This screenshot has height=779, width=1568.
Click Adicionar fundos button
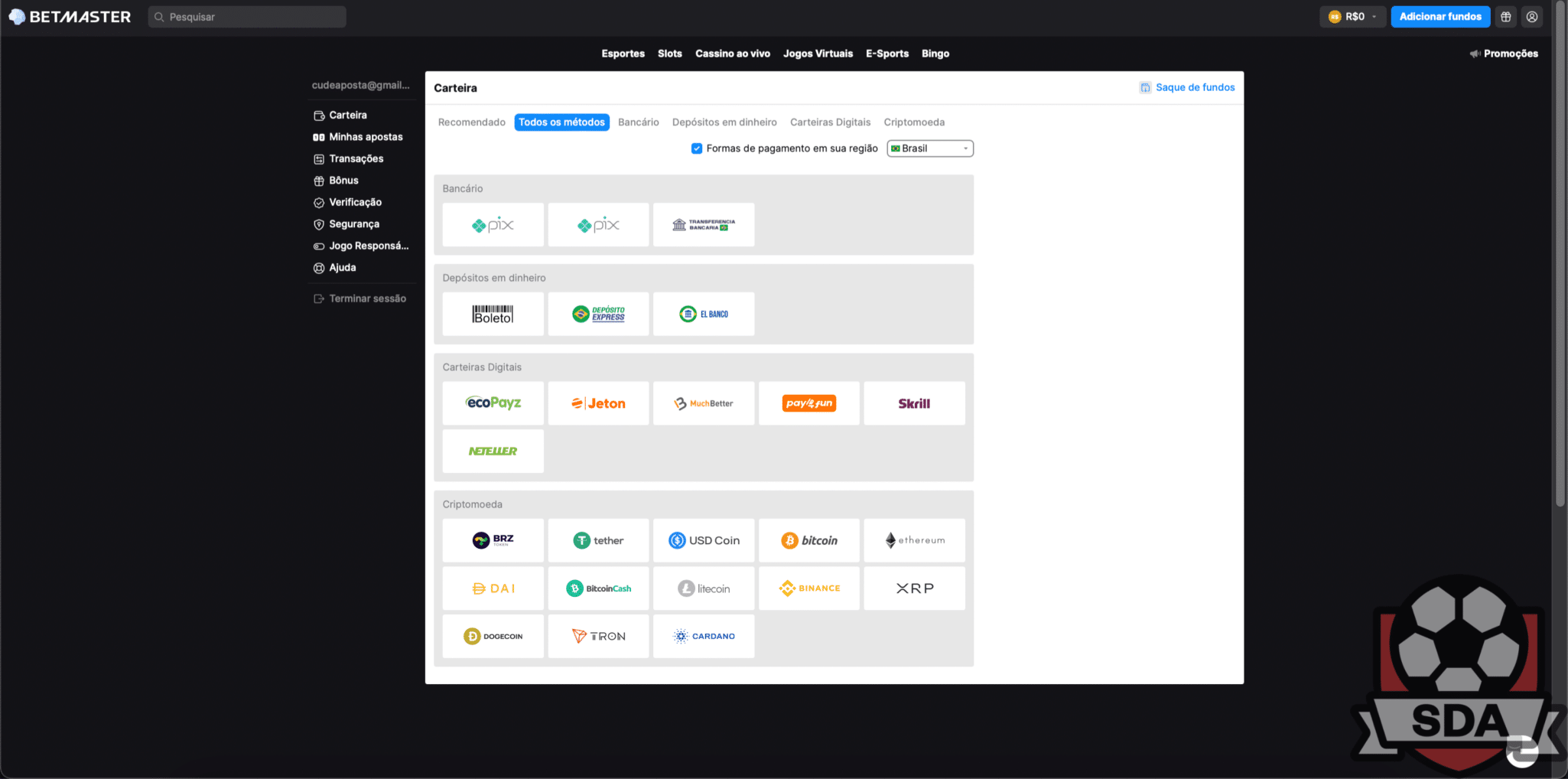1440,17
